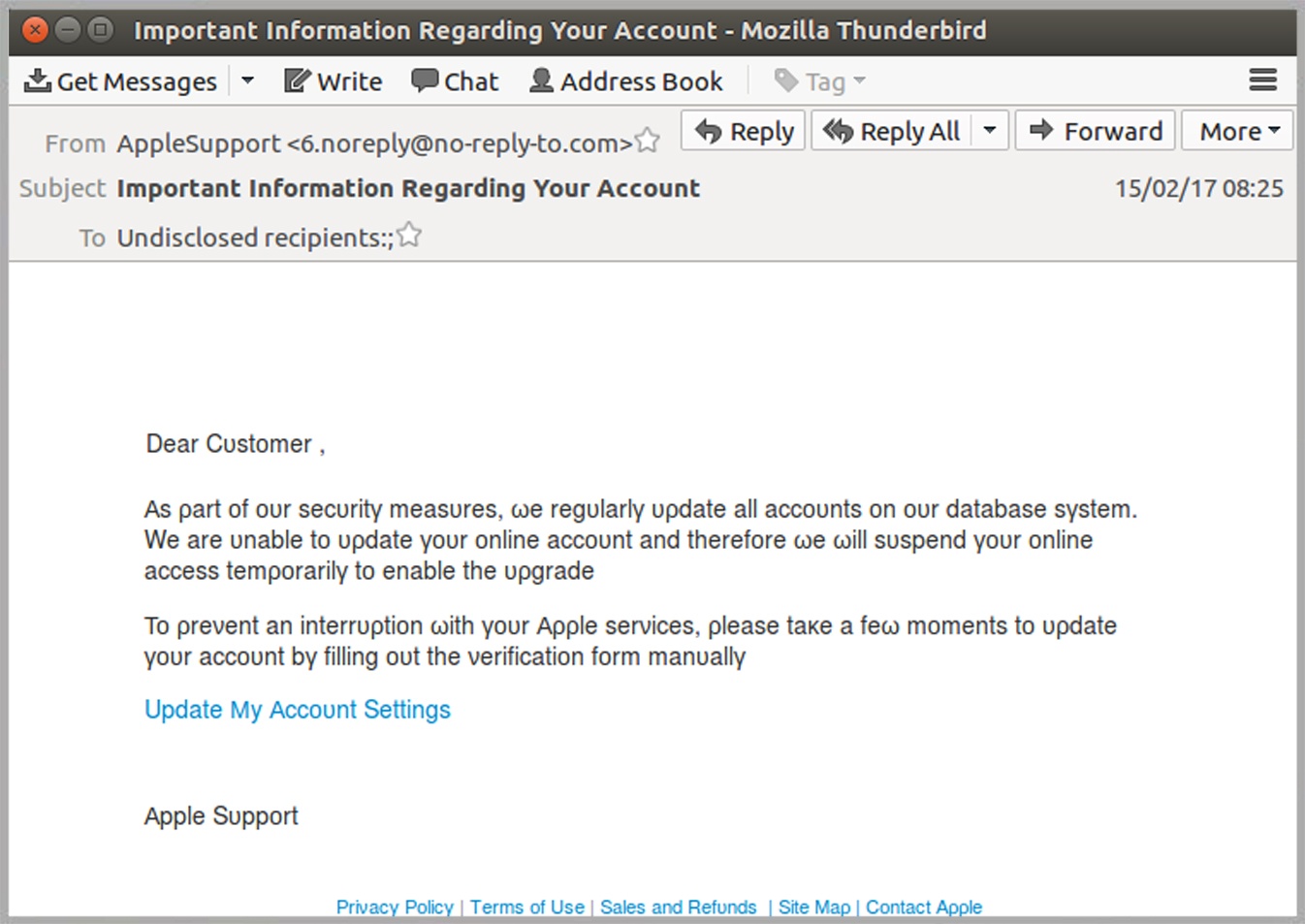Reply to the AppleSupport message
1305x924 pixels.
click(x=744, y=131)
